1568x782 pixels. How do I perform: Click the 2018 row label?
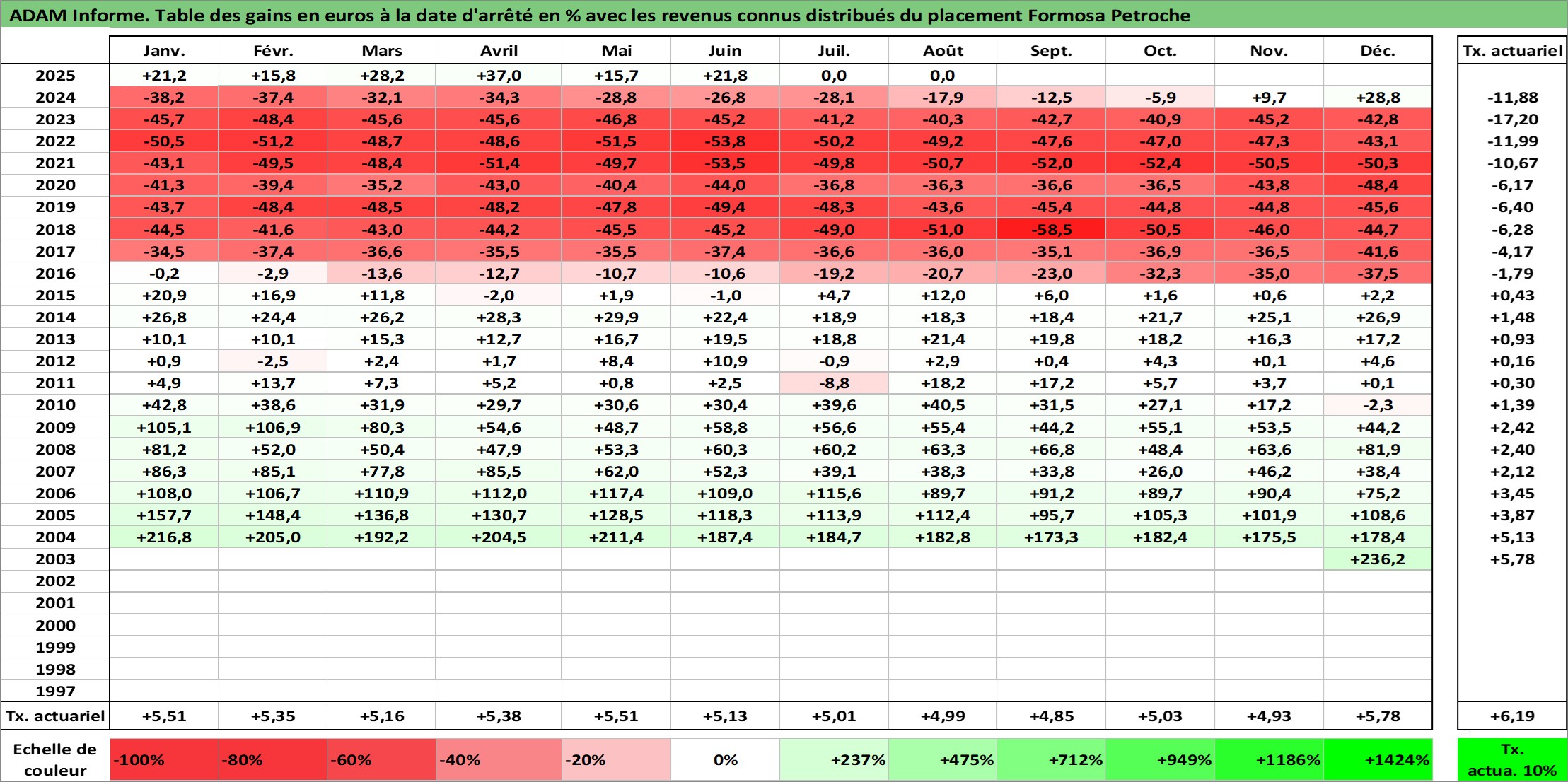(x=55, y=230)
